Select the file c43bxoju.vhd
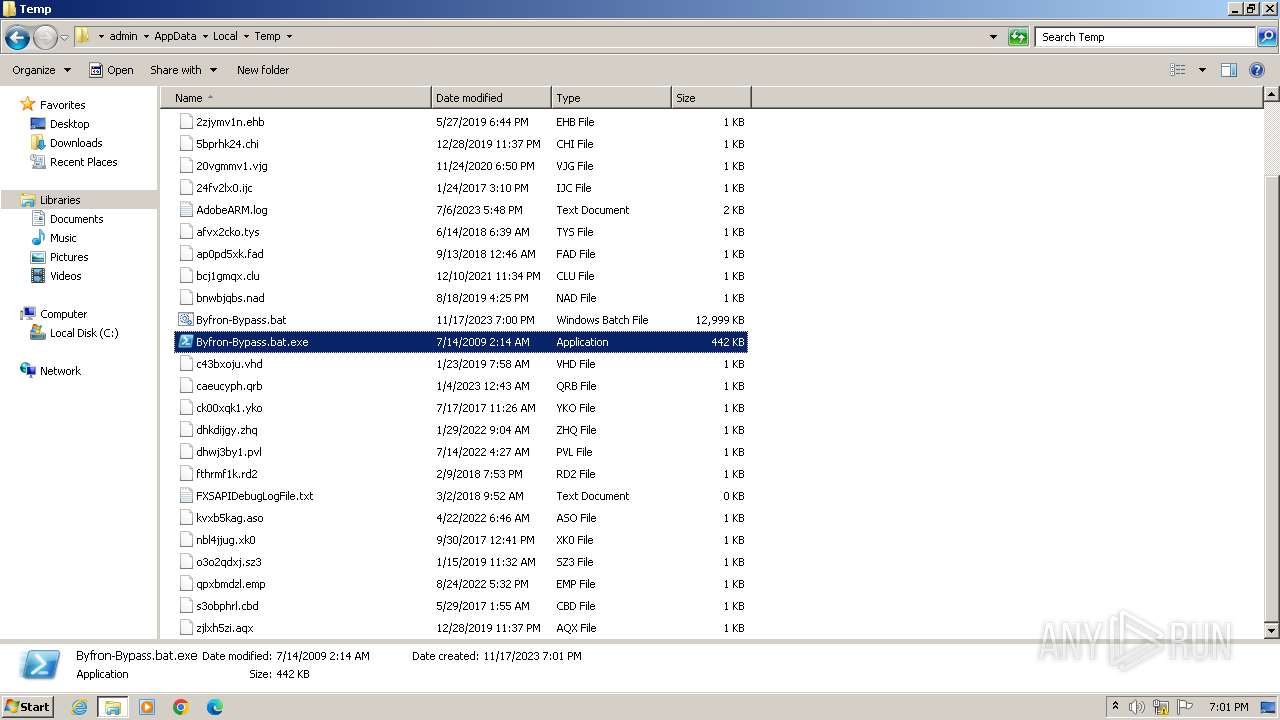Image resolution: width=1280 pixels, height=720 pixels. [x=229, y=364]
